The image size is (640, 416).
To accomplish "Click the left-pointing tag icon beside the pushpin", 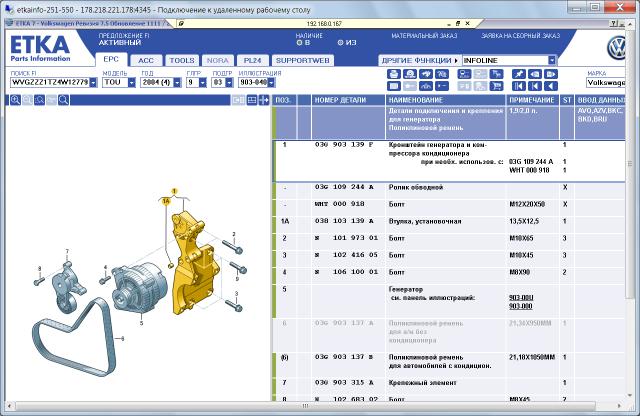I will (x=535, y=74).
